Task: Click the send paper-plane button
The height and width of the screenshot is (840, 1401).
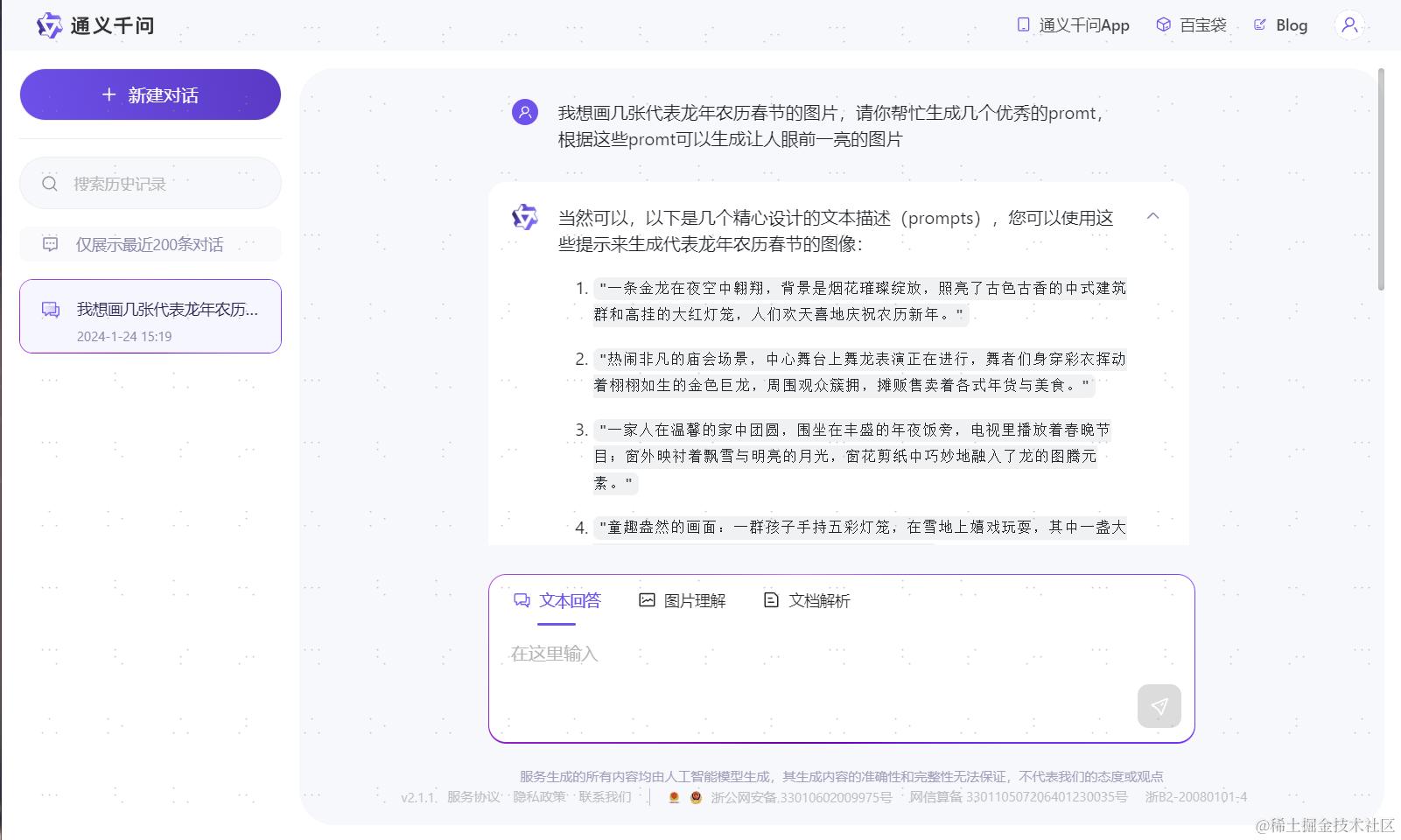Action: tap(1159, 706)
